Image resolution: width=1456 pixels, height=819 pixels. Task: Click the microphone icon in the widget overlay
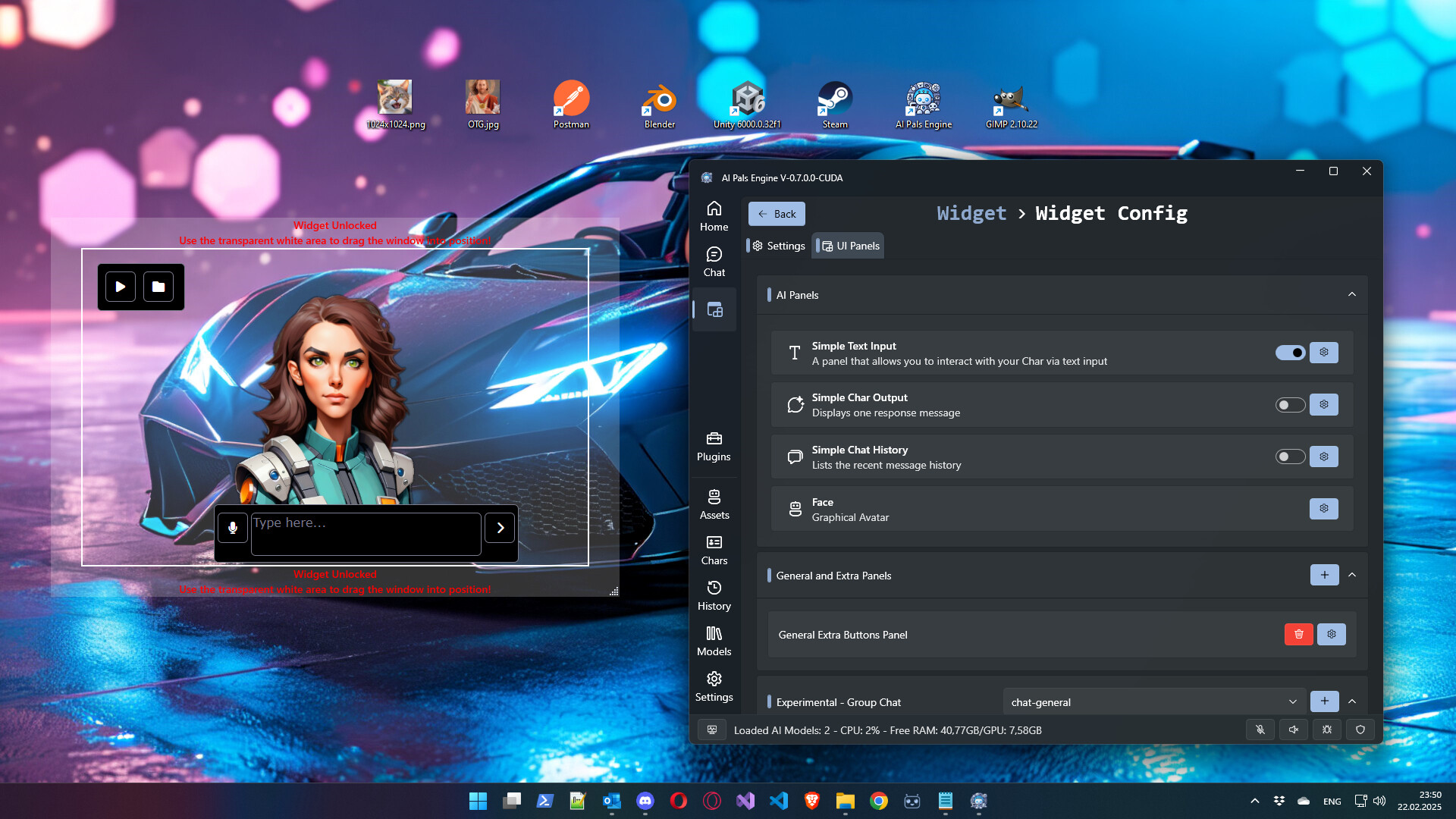232,527
